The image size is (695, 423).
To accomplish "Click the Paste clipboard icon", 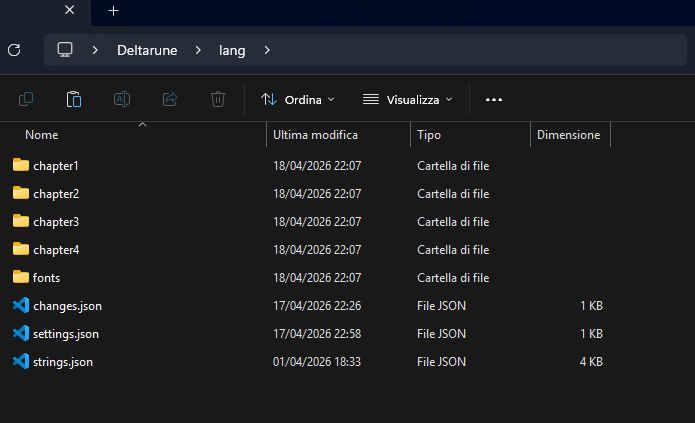I will click(74, 99).
